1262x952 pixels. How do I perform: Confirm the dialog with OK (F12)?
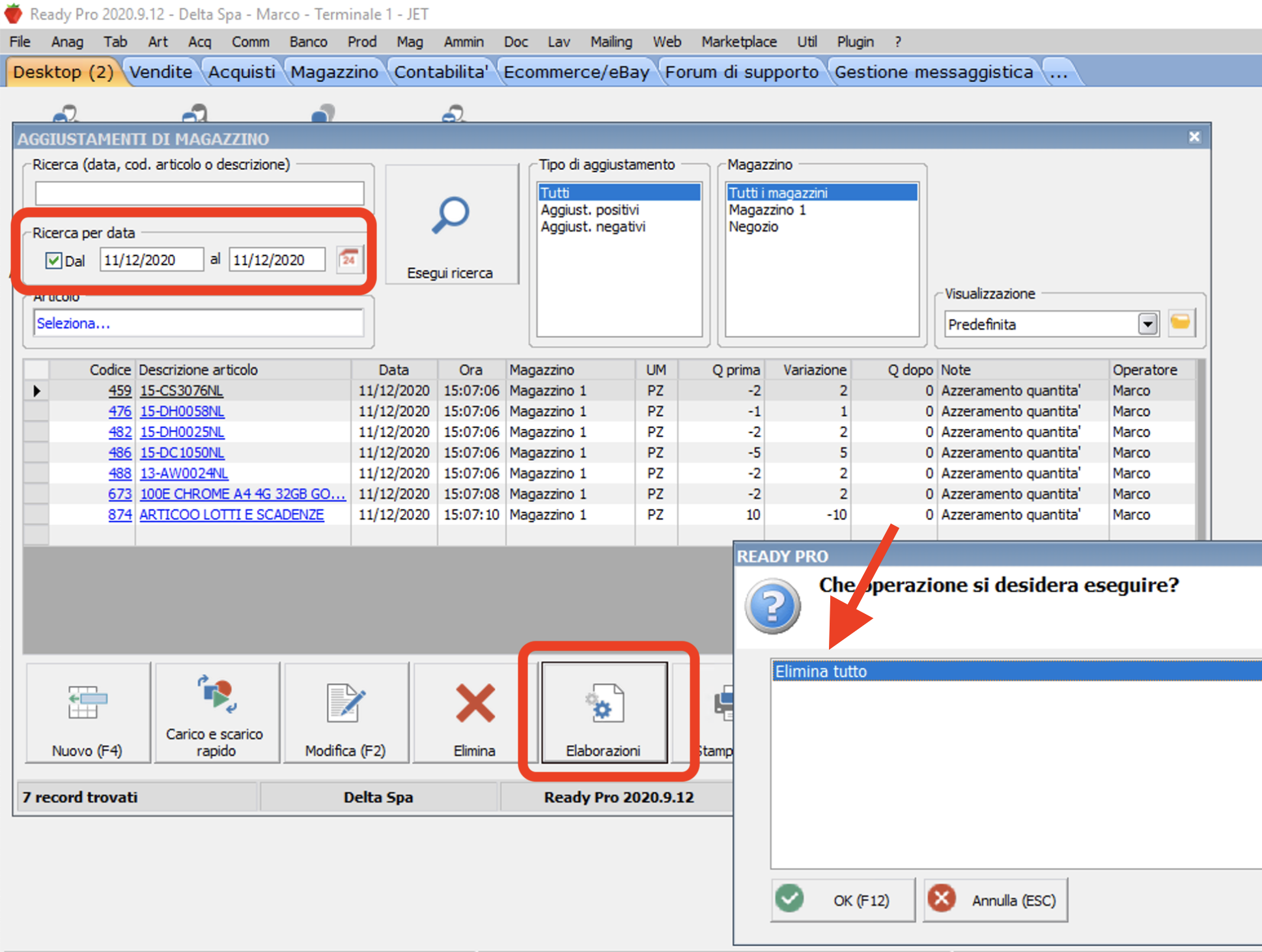(x=843, y=900)
